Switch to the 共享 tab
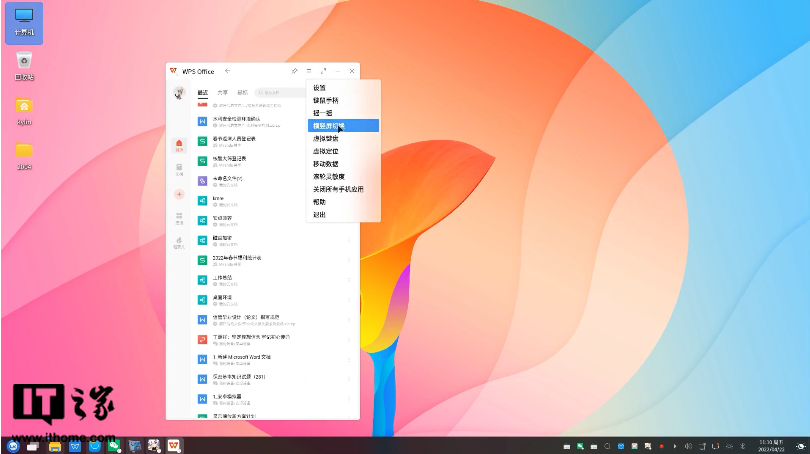 [x=223, y=92]
